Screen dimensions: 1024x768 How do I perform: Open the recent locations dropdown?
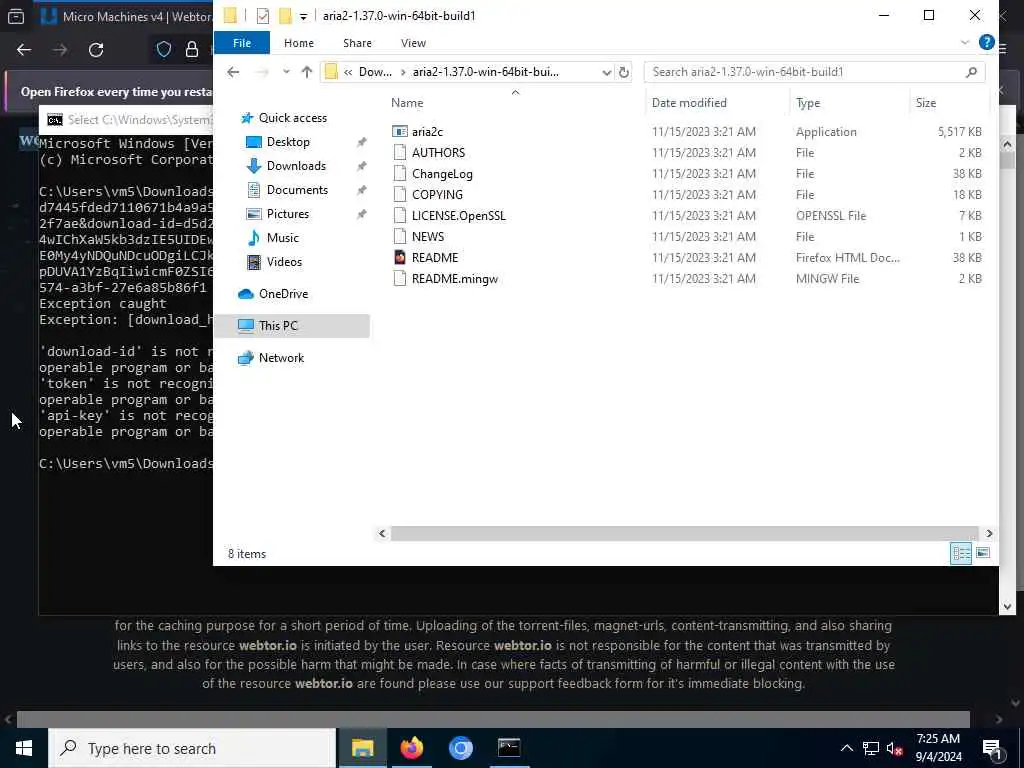[286, 72]
